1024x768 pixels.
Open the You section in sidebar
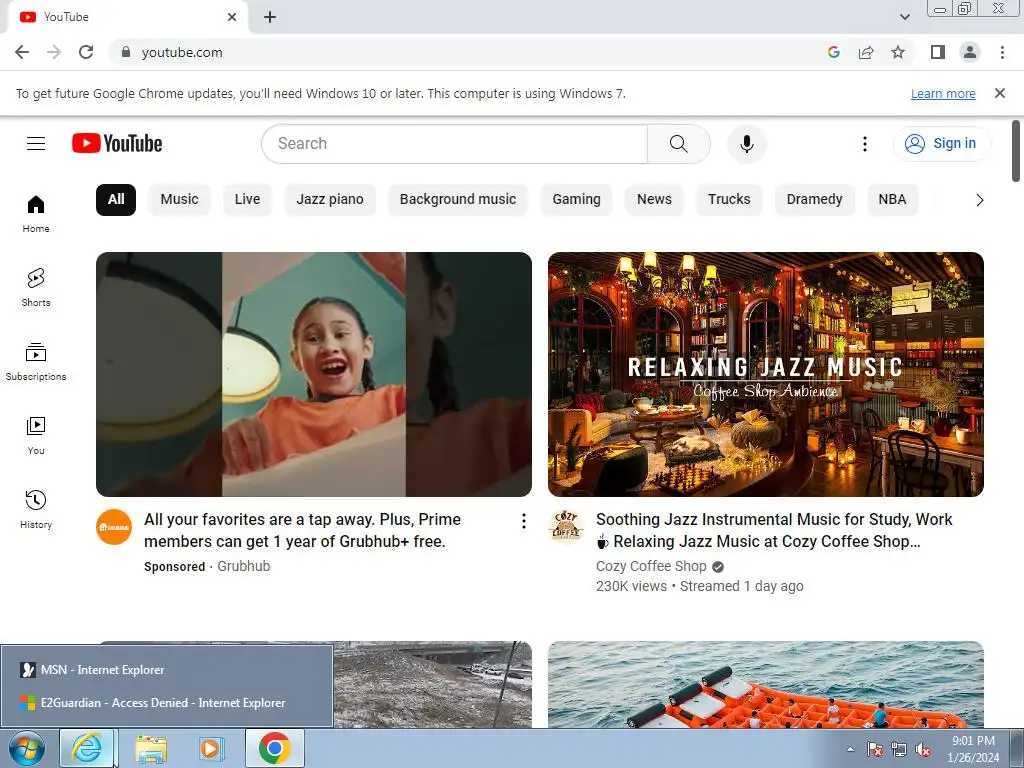point(36,436)
